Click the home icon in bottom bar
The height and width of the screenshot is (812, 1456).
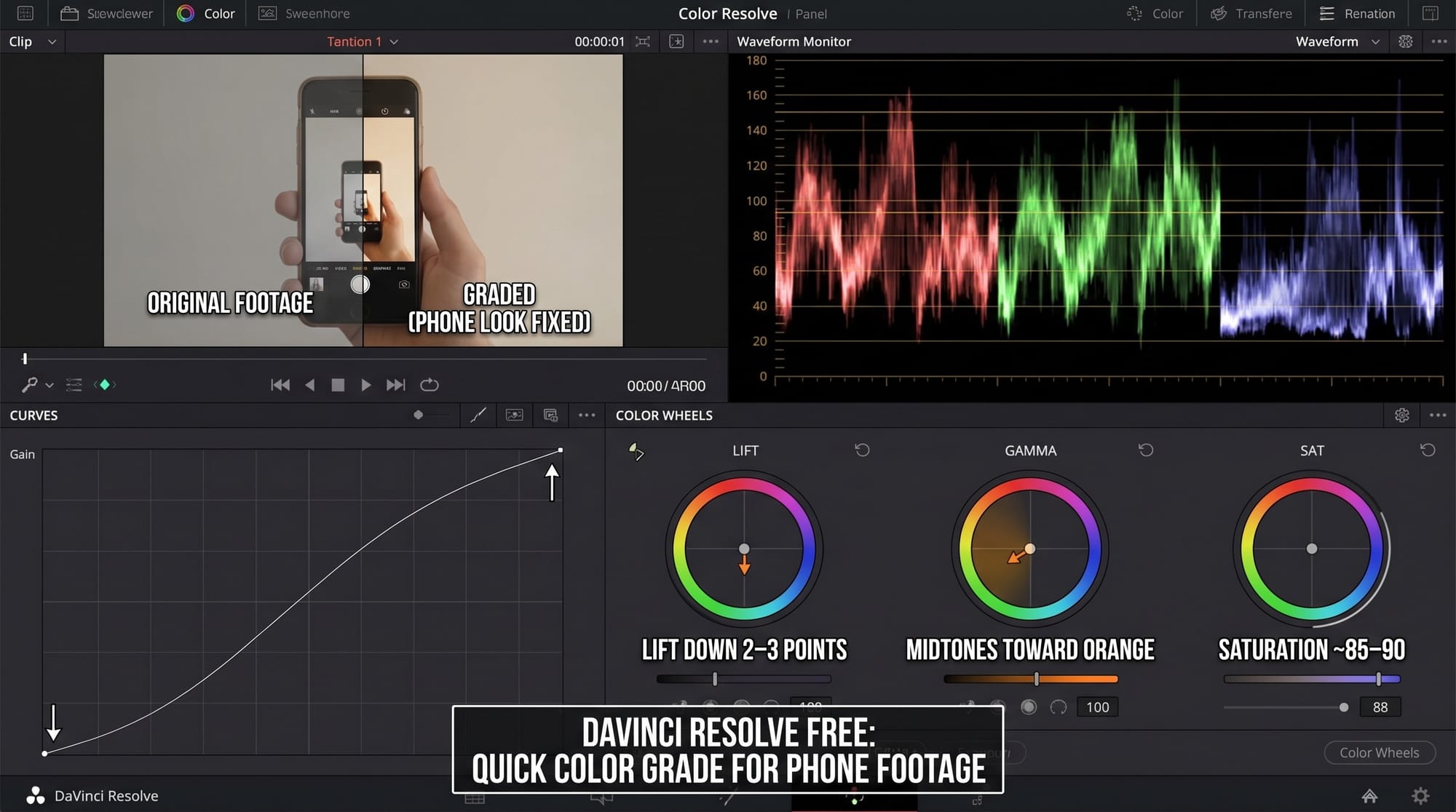pos(1369,795)
